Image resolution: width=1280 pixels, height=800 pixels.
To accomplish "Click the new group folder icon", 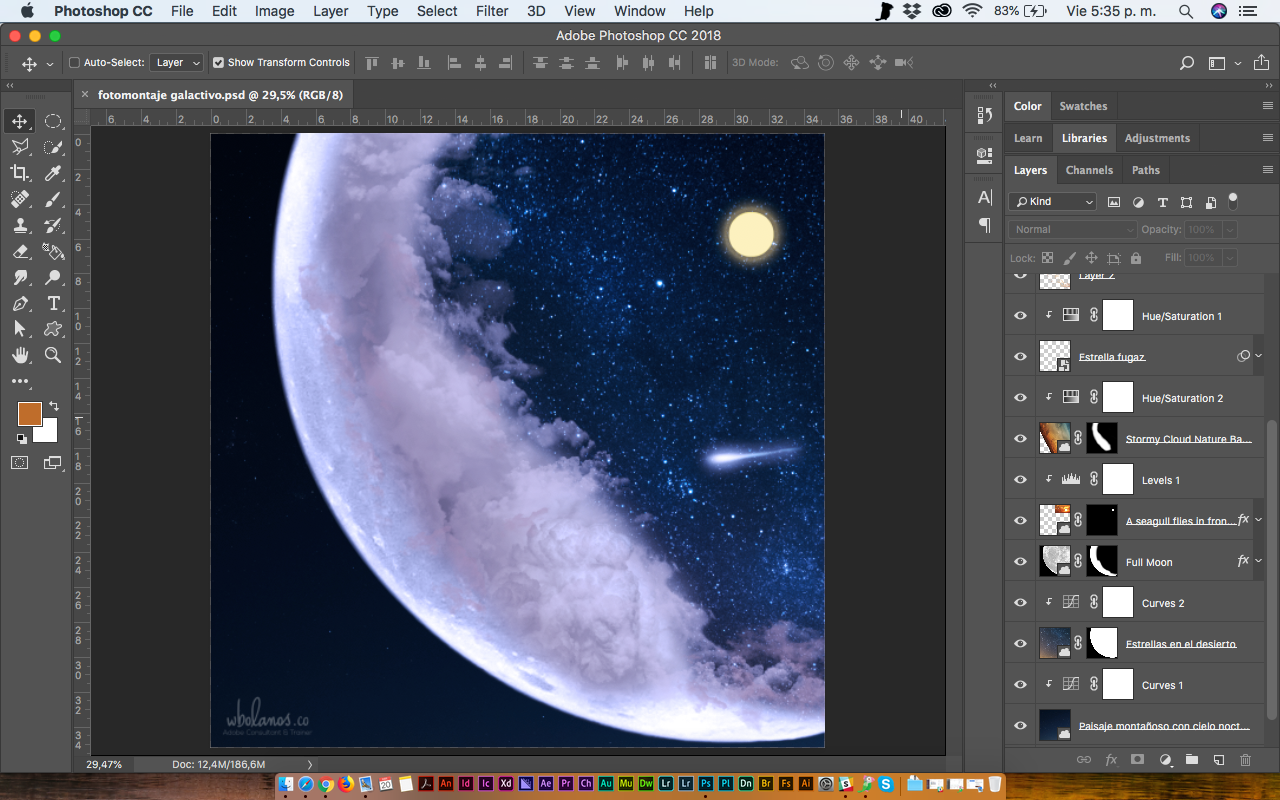I will click(x=1191, y=760).
